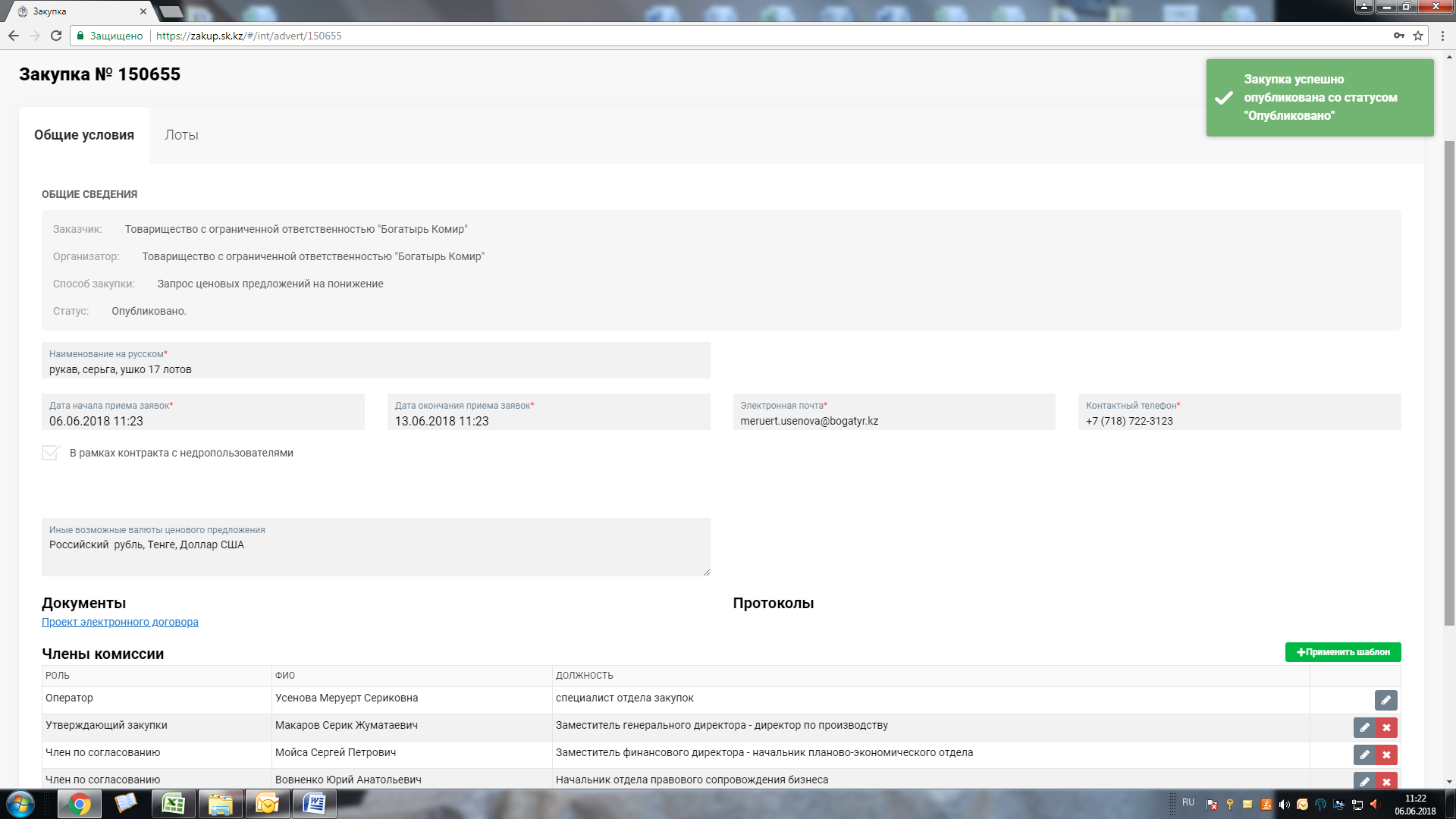Click the Статус value Опубликовано
This screenshot has width=1456, height=819.
coord(149,311)
